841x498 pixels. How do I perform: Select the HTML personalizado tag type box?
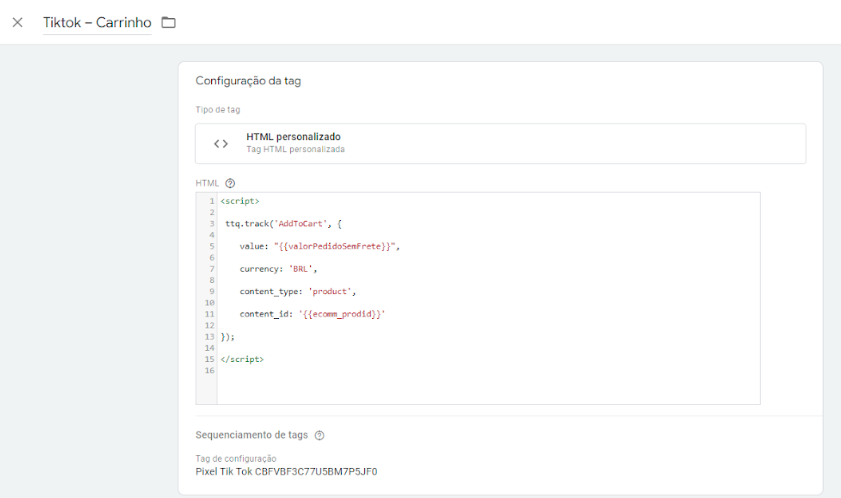[x=500, y=143]
